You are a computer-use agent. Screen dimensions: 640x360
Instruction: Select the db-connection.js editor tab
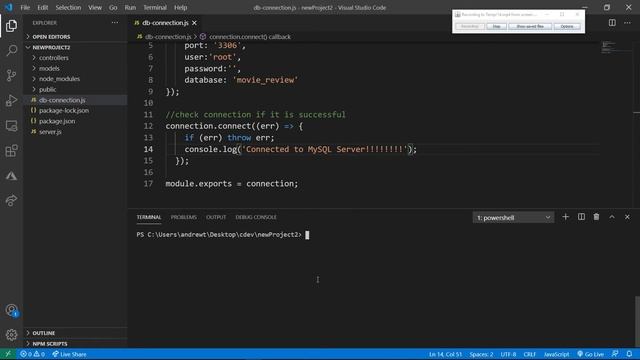point(165,23)
